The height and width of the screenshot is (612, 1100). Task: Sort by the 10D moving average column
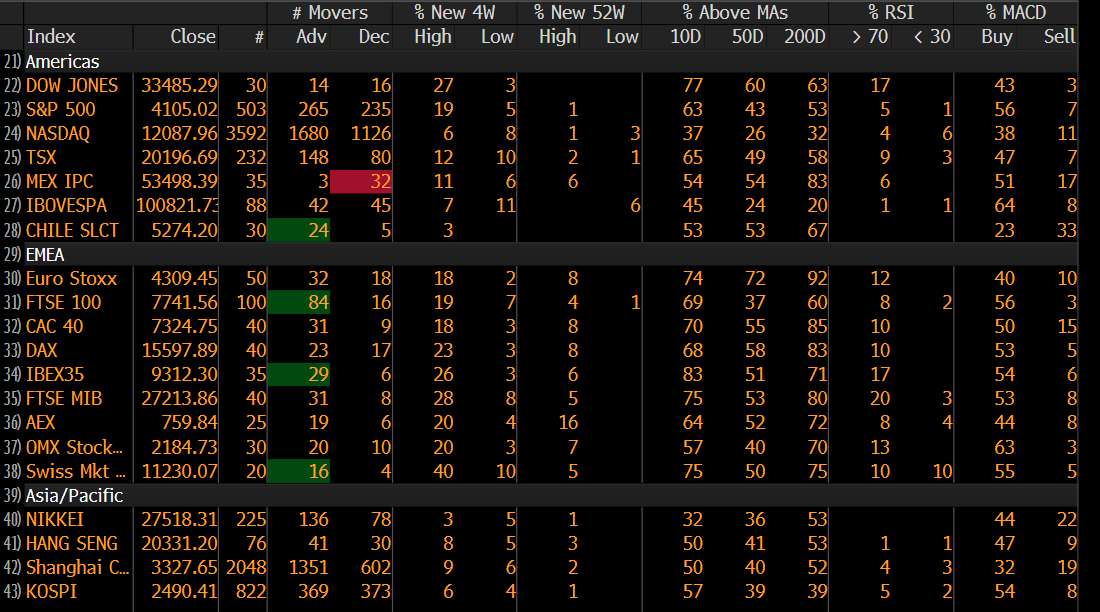(x=685, y=36)
